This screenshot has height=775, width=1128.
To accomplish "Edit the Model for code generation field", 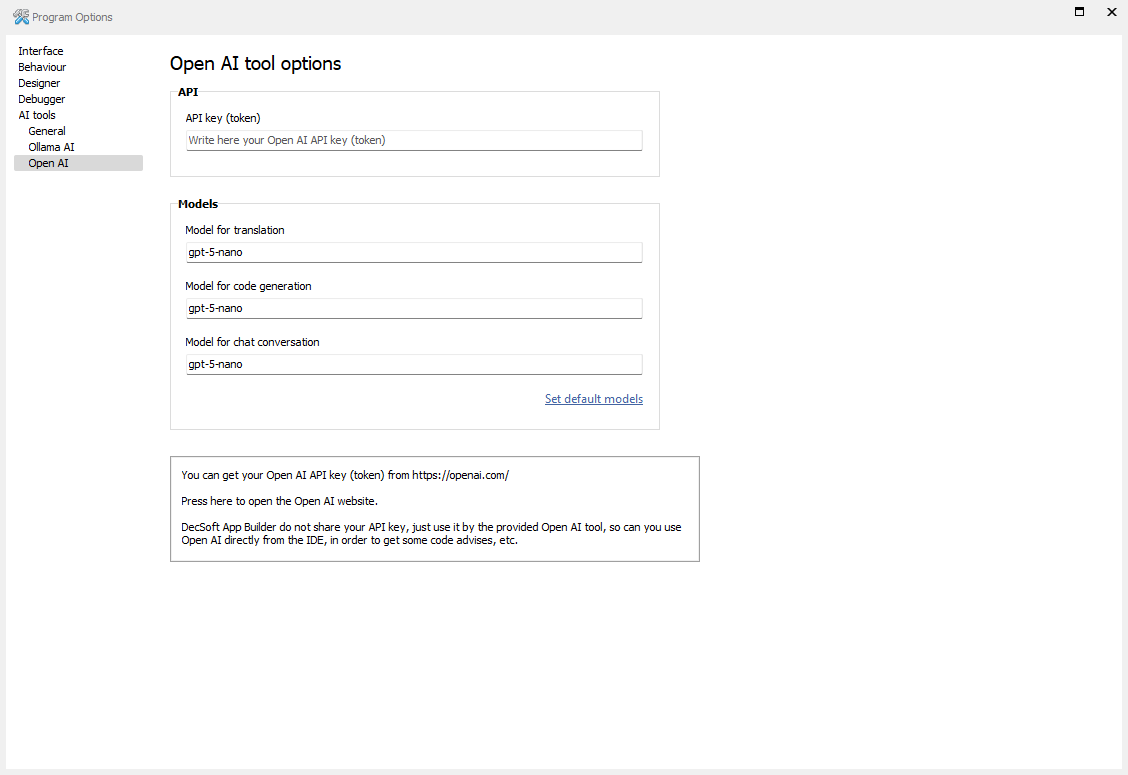I will tap(414, 309).
